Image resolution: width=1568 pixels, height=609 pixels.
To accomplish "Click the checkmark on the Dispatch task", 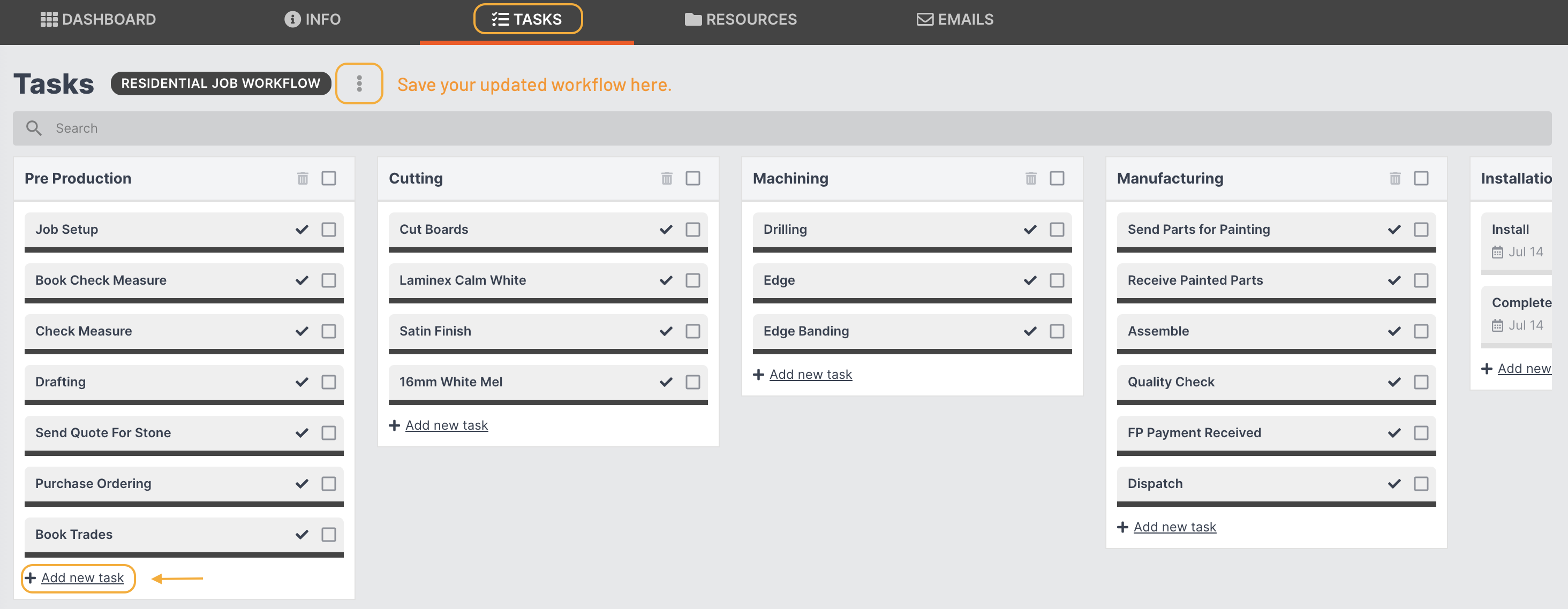I will point(1394,484).
